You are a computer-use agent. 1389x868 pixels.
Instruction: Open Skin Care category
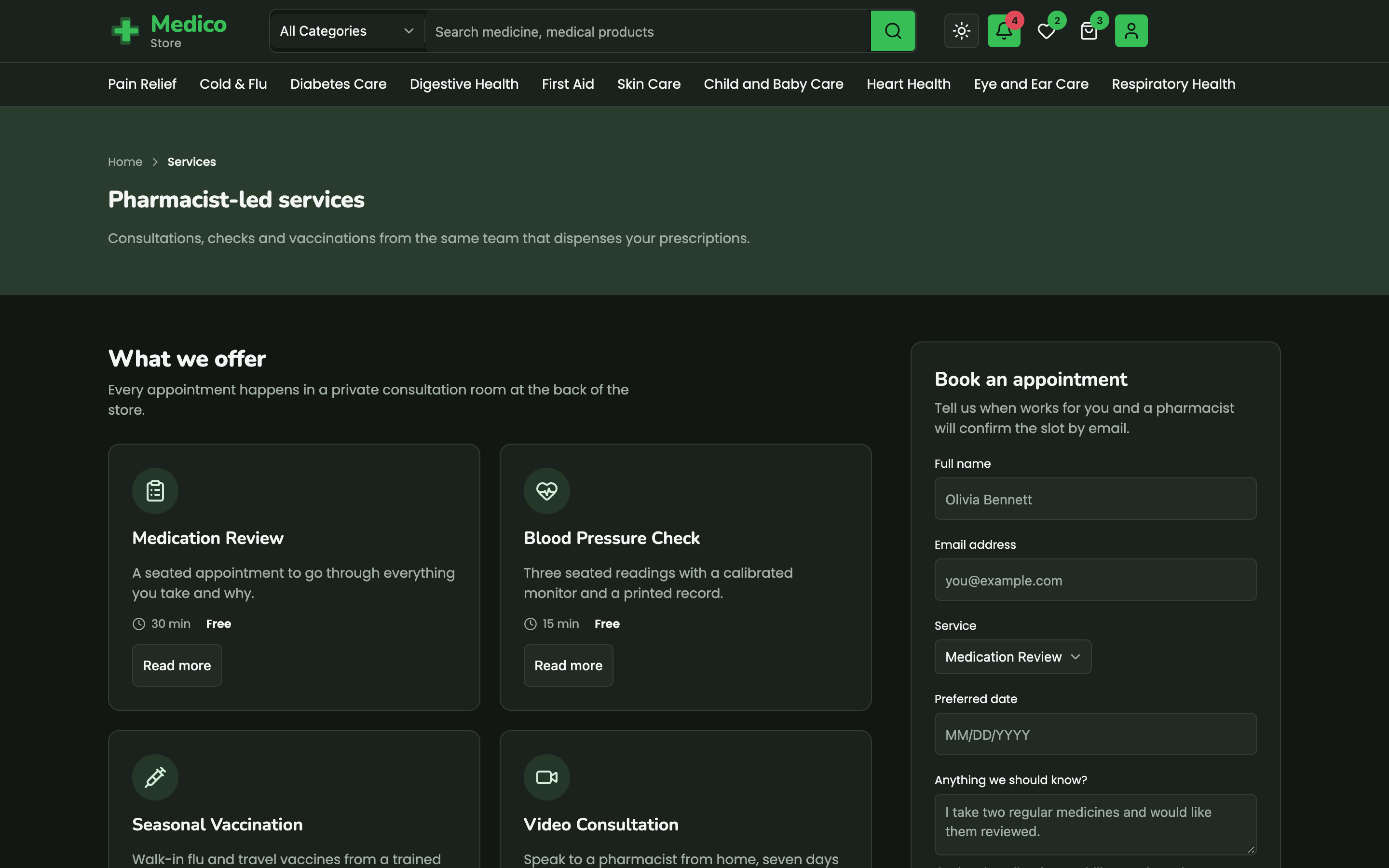click(x=649, y=84)
